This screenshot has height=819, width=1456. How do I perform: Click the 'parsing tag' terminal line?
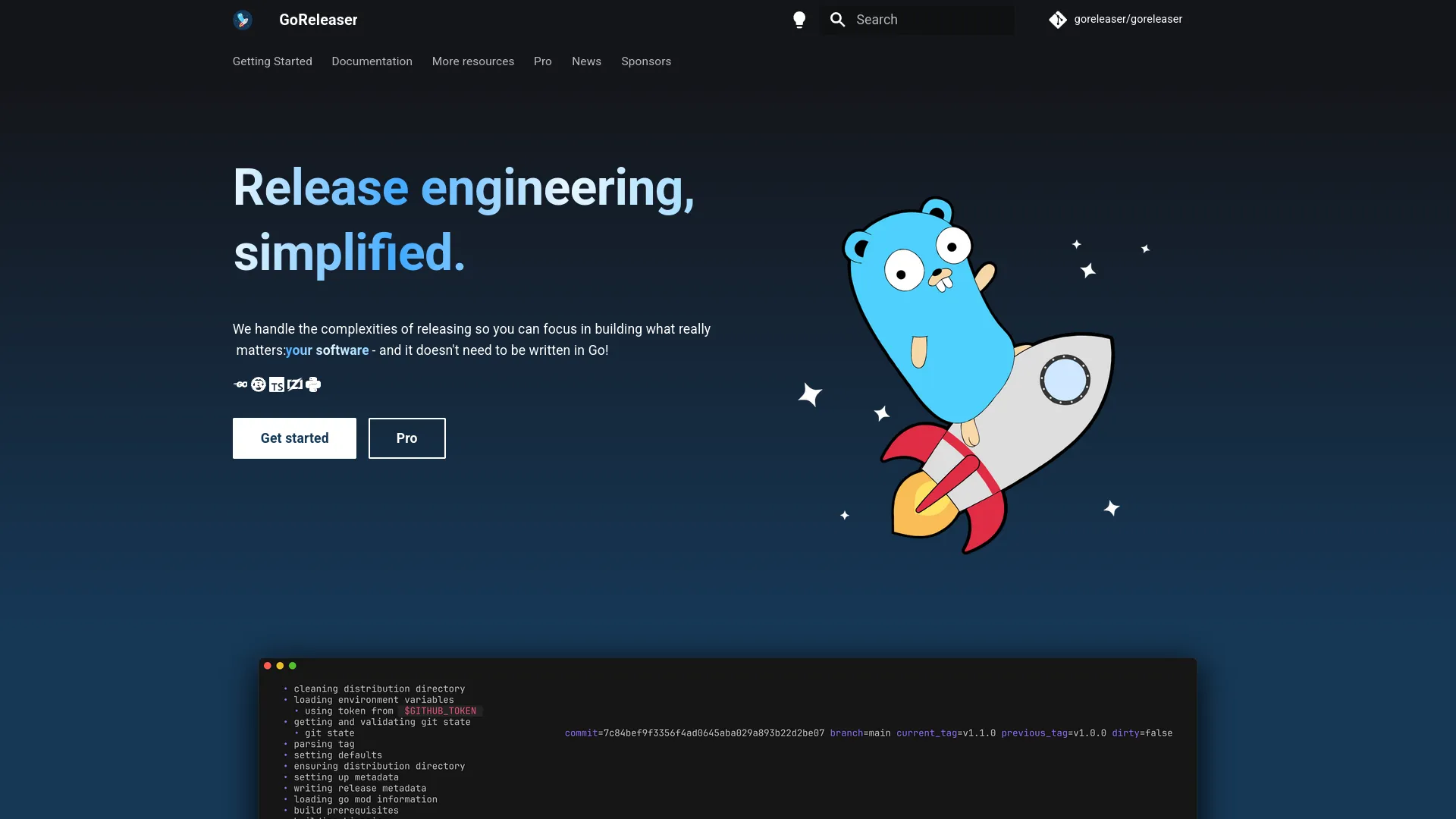pos(324,744)
